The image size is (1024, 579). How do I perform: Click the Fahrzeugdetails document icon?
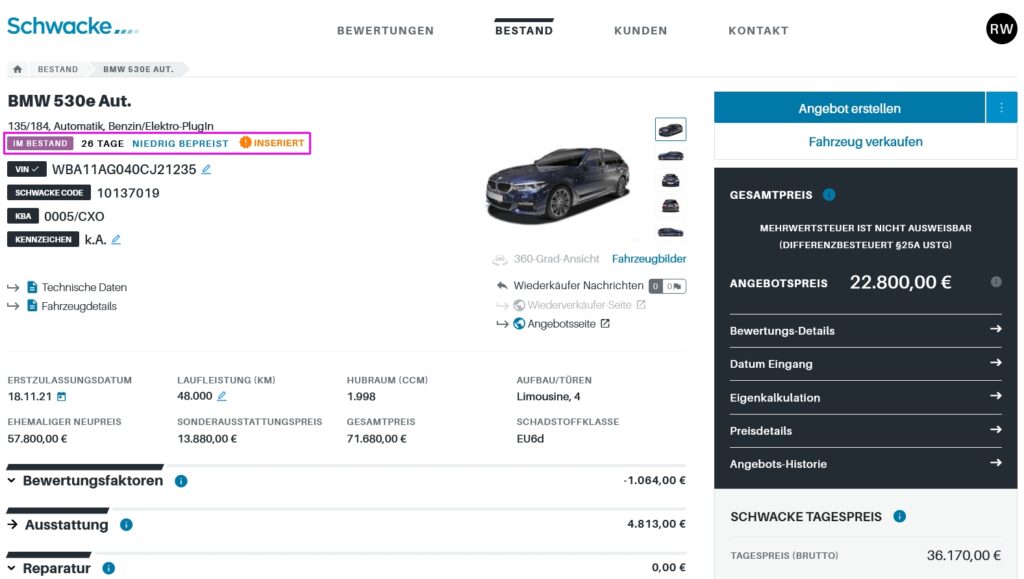click(32, 305)
